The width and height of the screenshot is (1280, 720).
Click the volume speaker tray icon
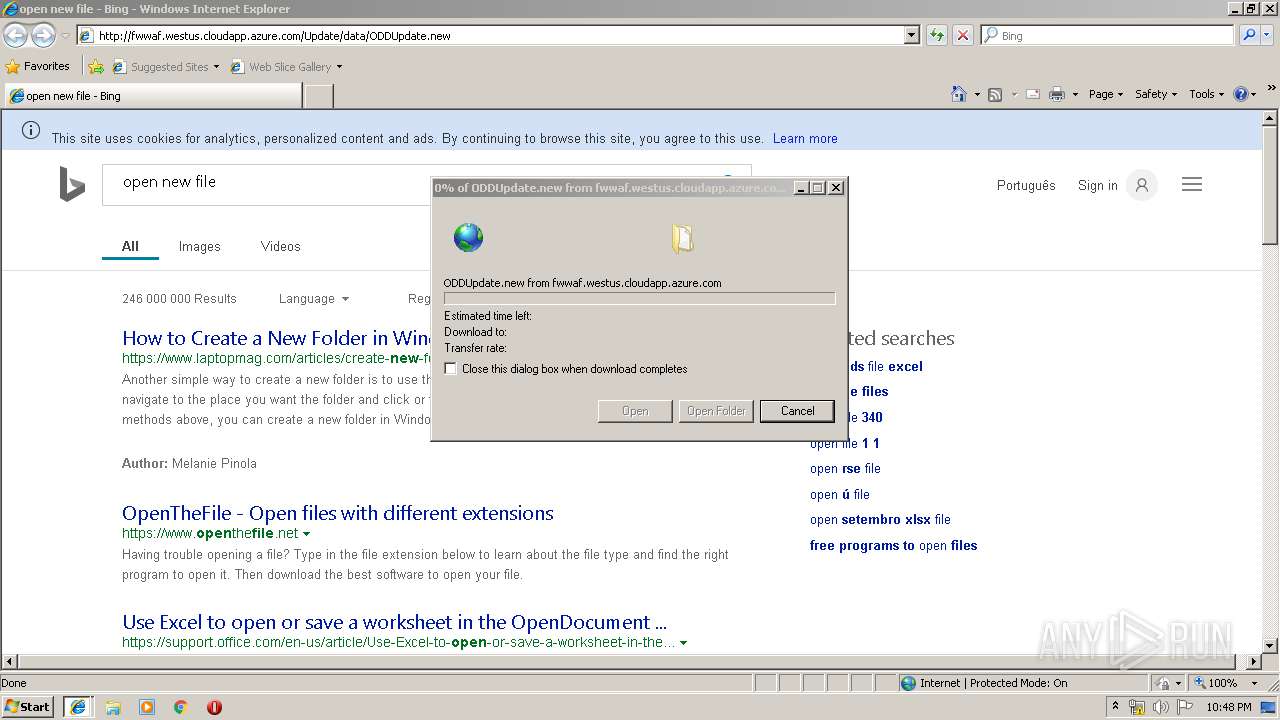pyautogui.click(x=1160, y=708)
